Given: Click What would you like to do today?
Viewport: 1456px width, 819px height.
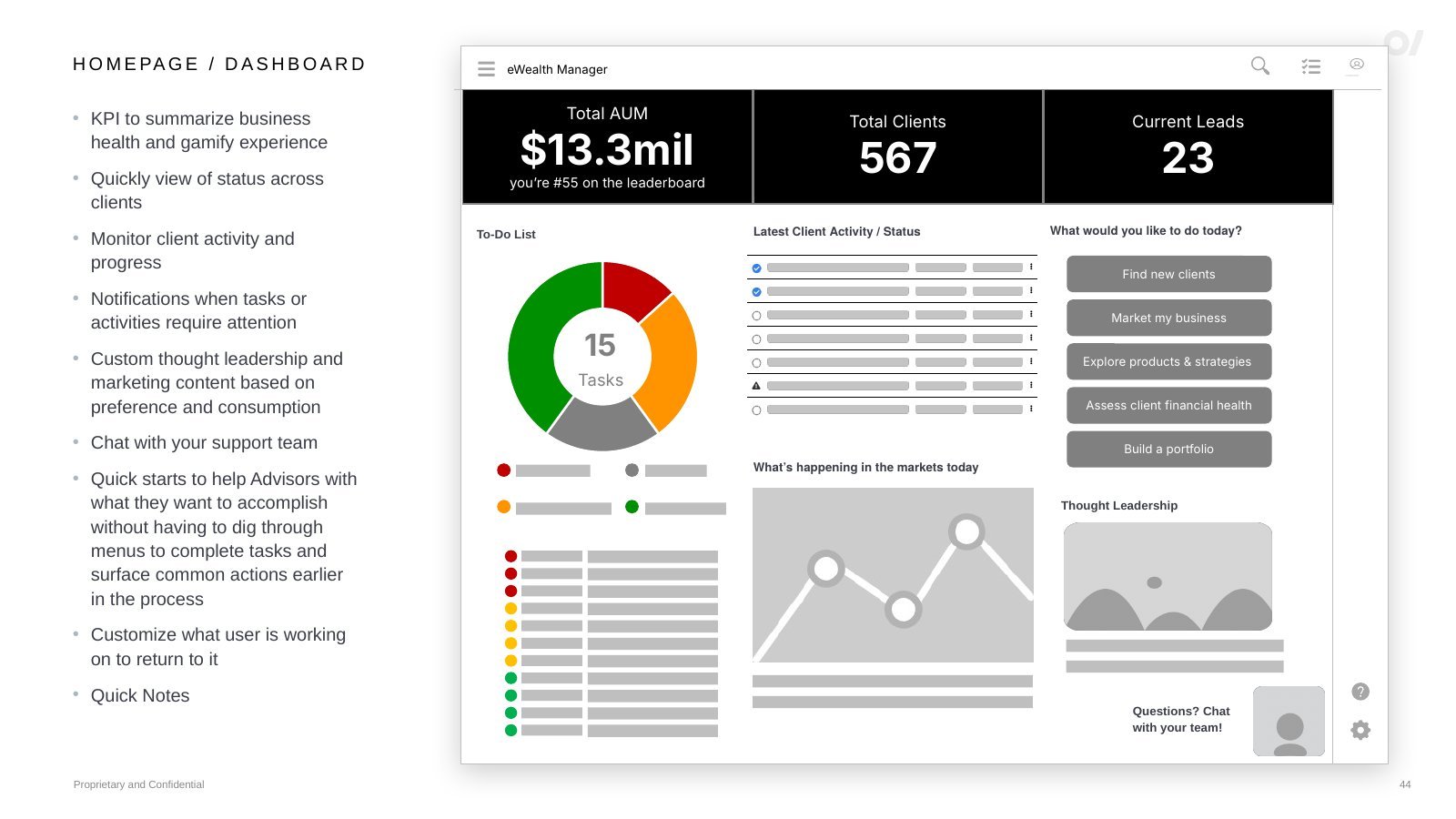Looking at the screenshot, I should click(x=1146, y=230).
